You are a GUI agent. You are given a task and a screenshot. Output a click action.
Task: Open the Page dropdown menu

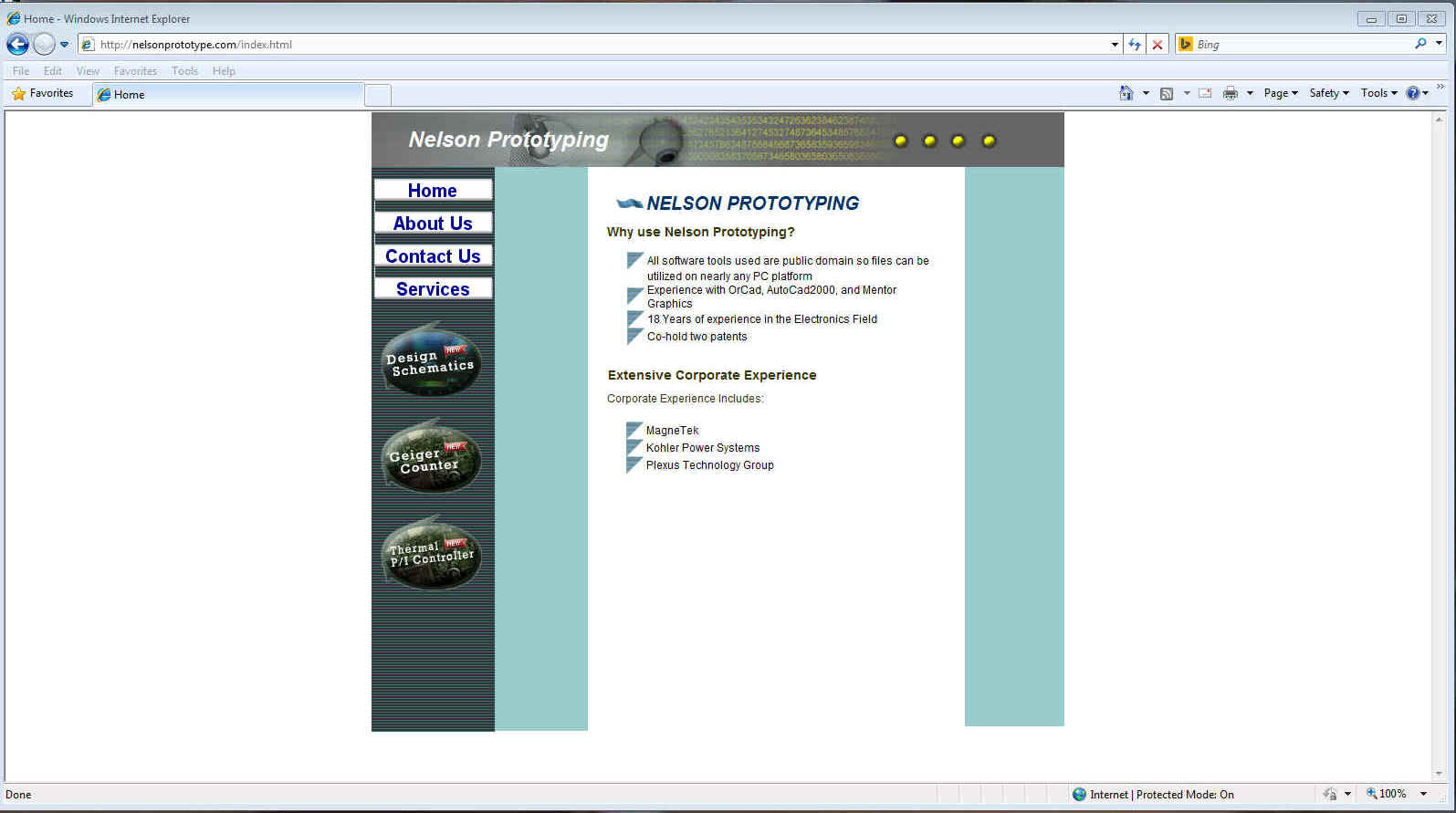click(1281, 93)
